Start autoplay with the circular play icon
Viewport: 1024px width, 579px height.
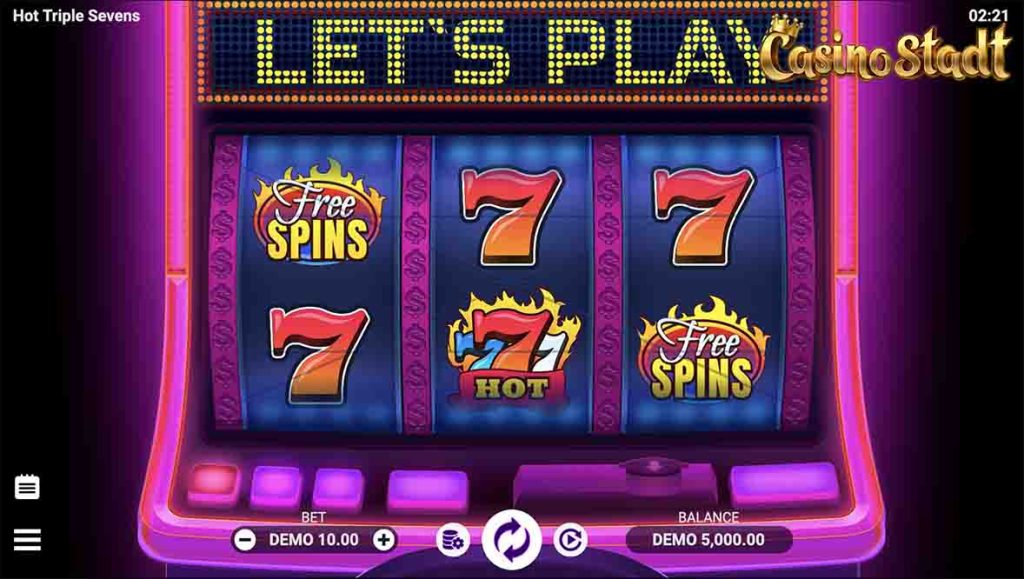[x=570, y=540]
